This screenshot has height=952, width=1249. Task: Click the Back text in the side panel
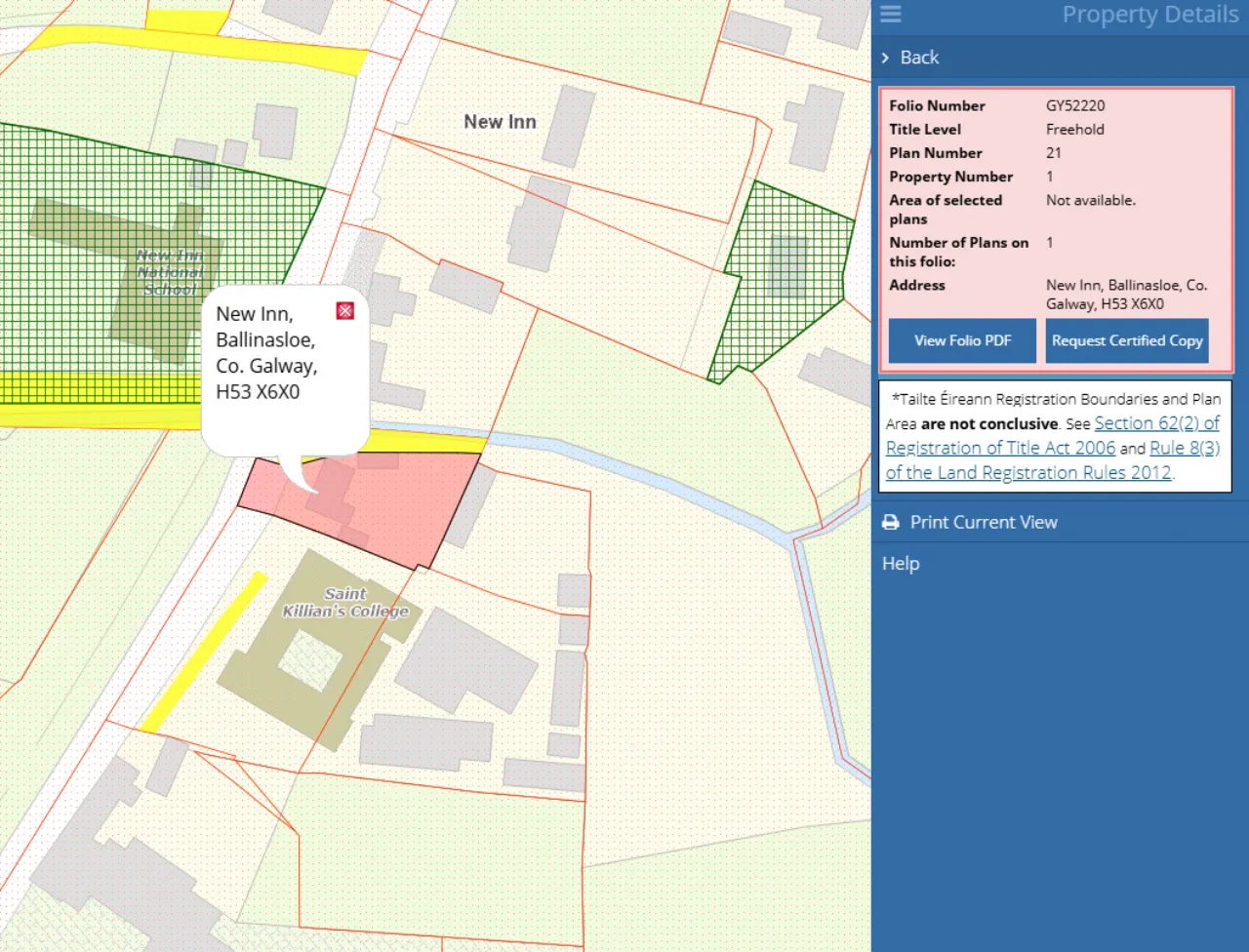coord(919,58)
